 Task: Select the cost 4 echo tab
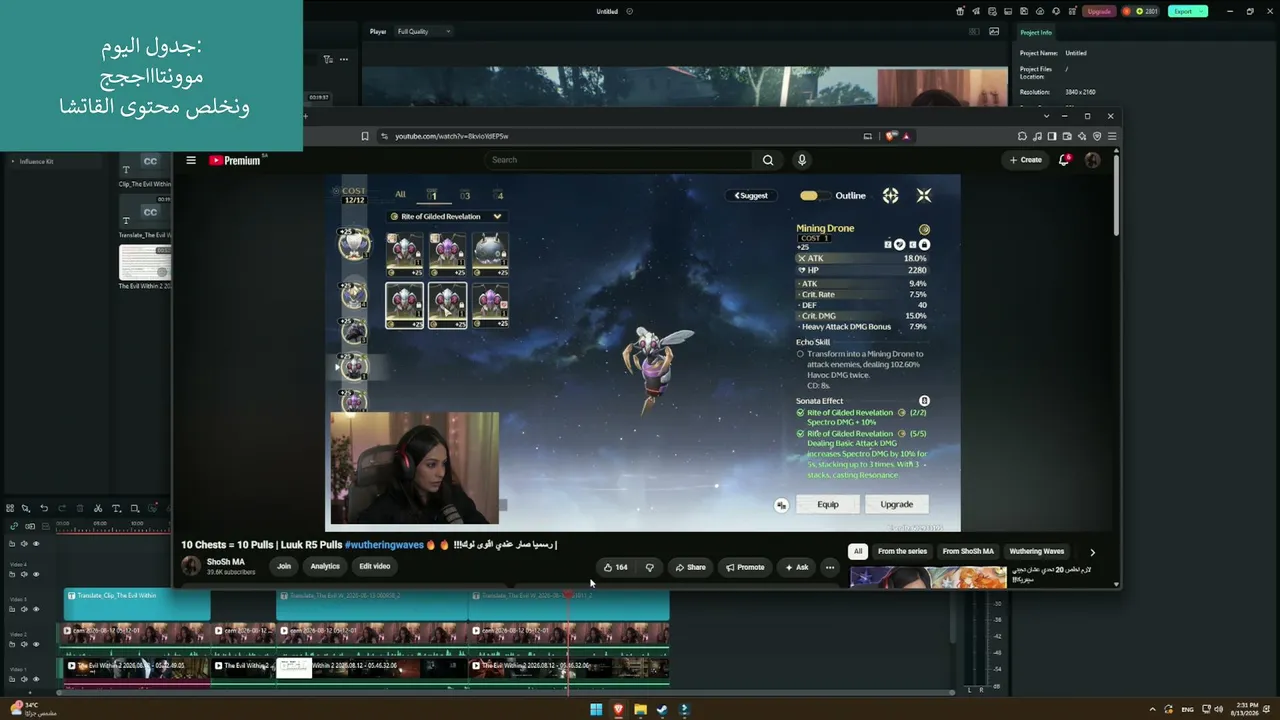(x=500, y=195)
